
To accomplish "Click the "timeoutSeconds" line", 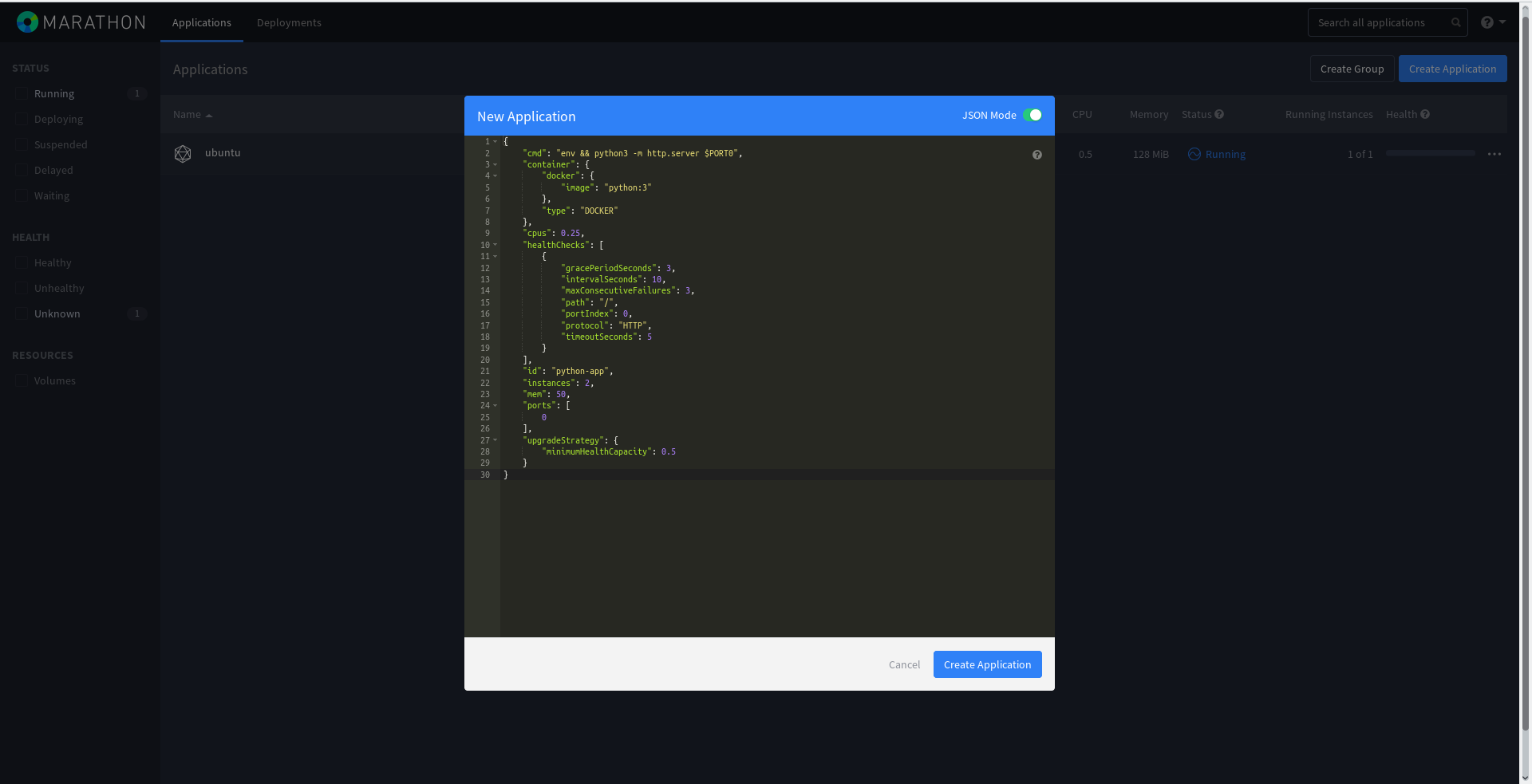I will pyautogui.click(x=606, y=337).
